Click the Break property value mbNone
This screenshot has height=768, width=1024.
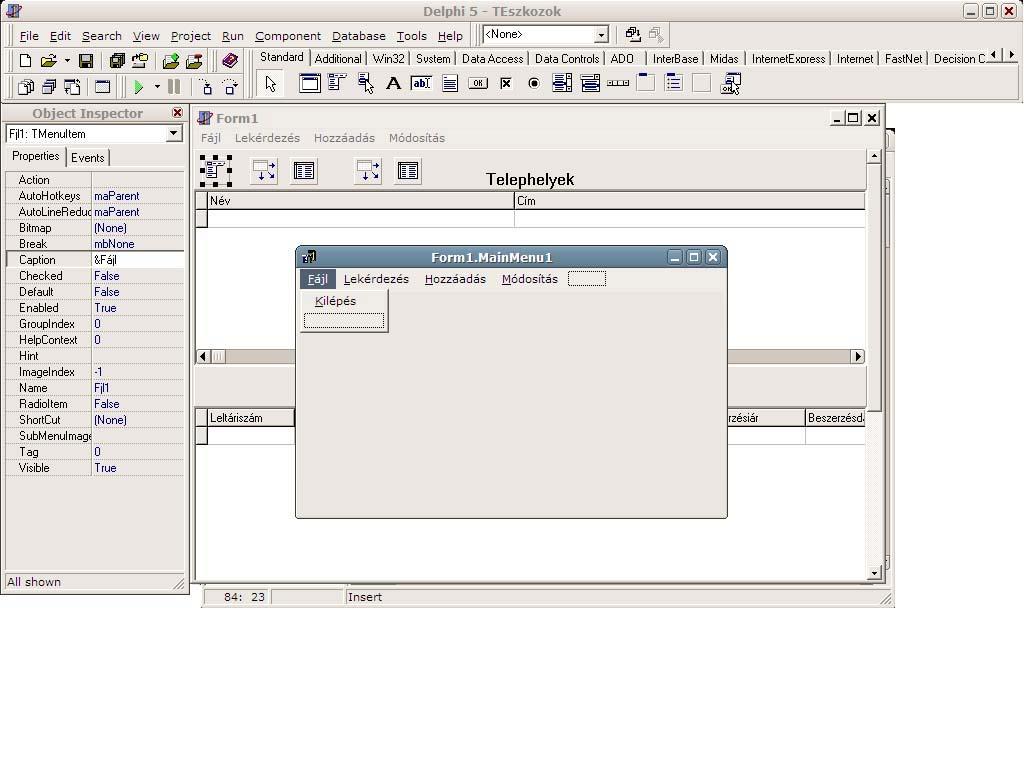coord(138,244)
